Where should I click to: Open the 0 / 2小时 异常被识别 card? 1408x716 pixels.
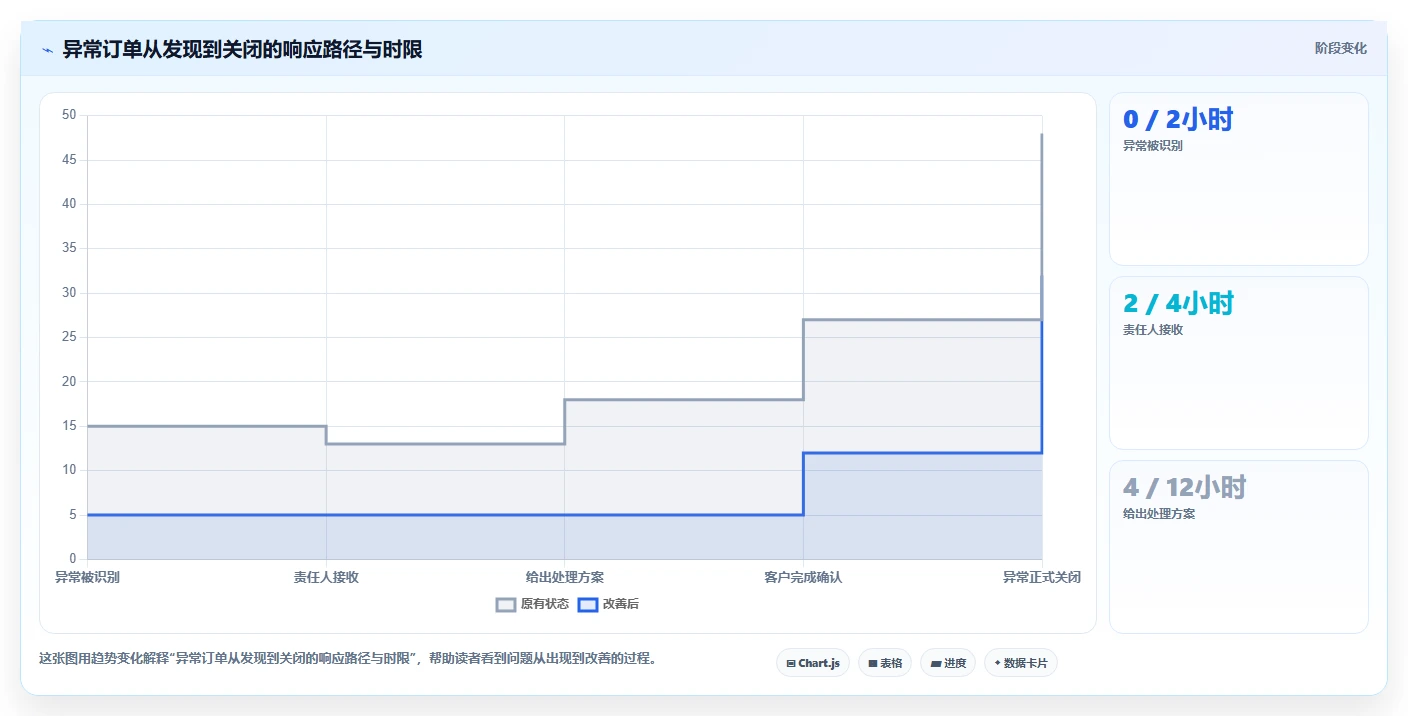point(1239,179)
